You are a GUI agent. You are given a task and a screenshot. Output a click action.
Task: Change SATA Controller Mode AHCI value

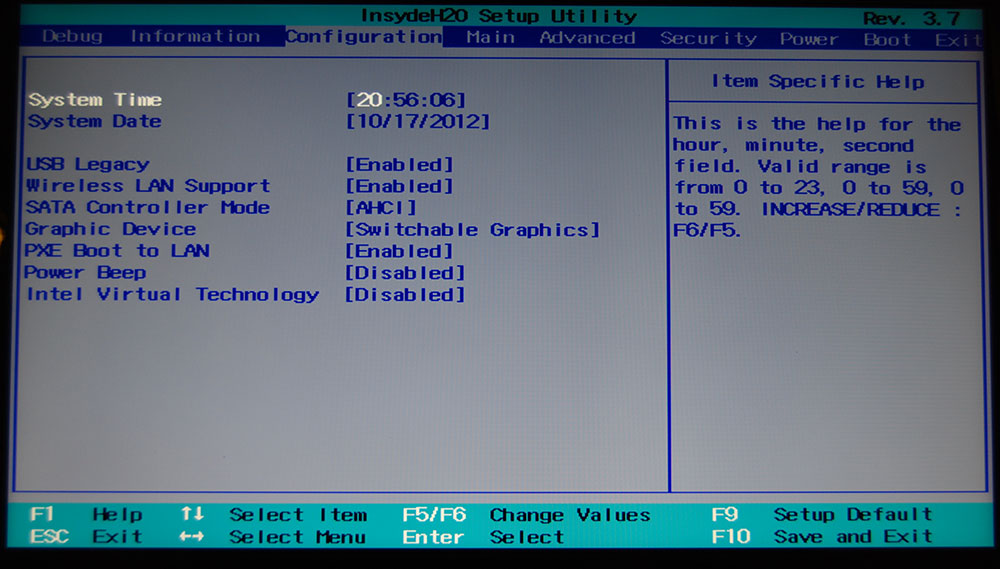[x=381, y=207]
